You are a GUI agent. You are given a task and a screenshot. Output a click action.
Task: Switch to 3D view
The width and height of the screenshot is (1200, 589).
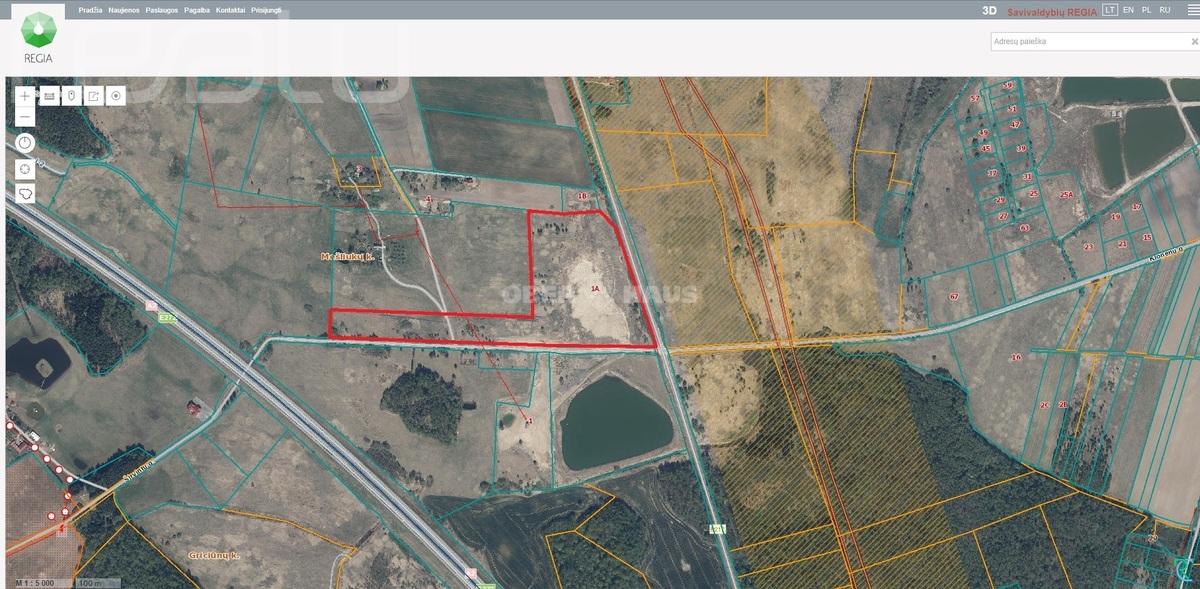point(989,10)
